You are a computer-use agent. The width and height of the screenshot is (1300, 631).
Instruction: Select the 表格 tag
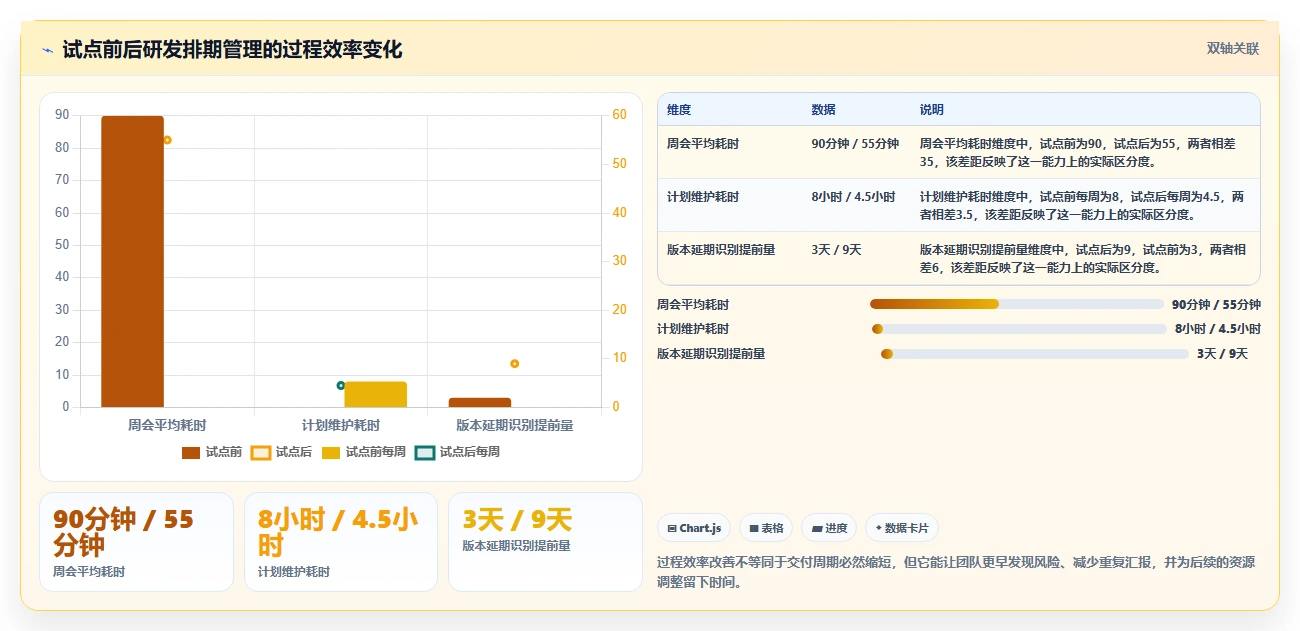click(x=767, y=528)
